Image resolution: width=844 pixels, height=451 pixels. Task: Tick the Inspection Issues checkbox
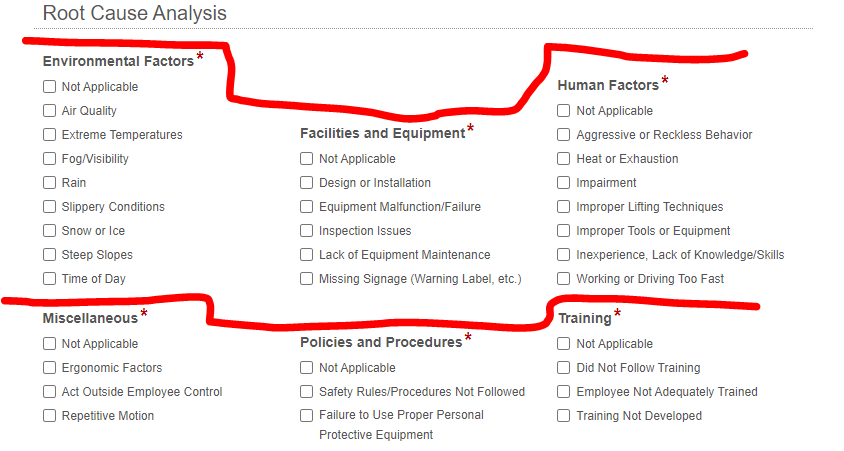[307, 231]
